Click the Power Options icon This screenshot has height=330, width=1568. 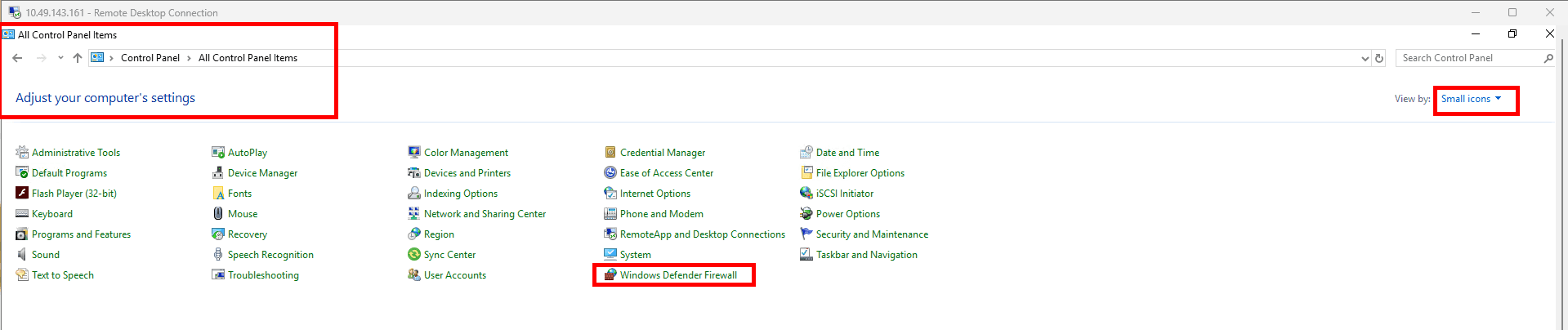click(x=806, y=214)
